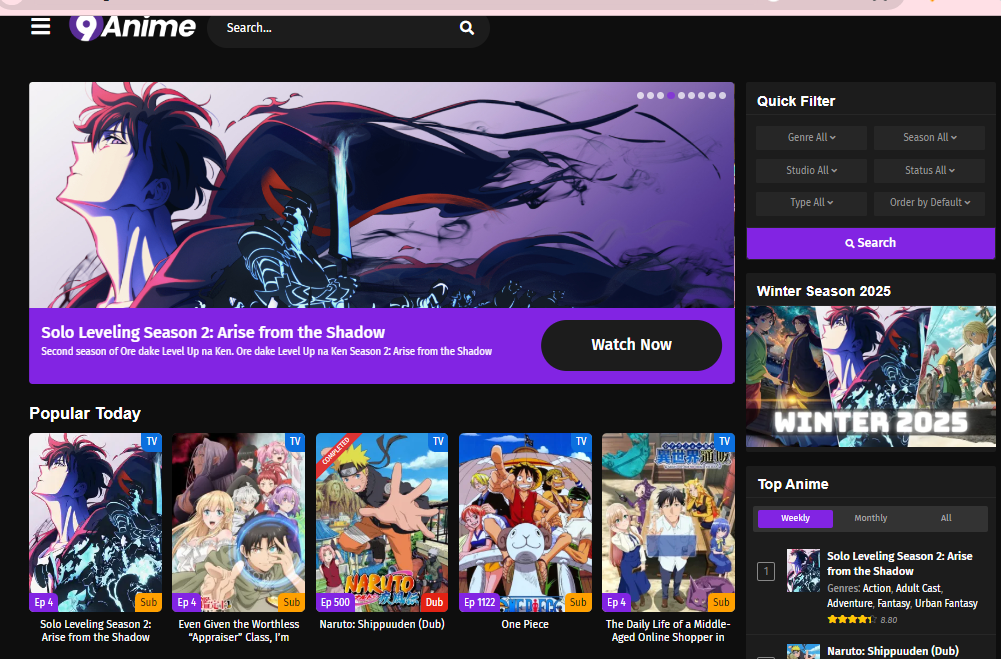Click the Solo Leveling hero banner title
The image size is (1001, 659).
click(213, 333)
